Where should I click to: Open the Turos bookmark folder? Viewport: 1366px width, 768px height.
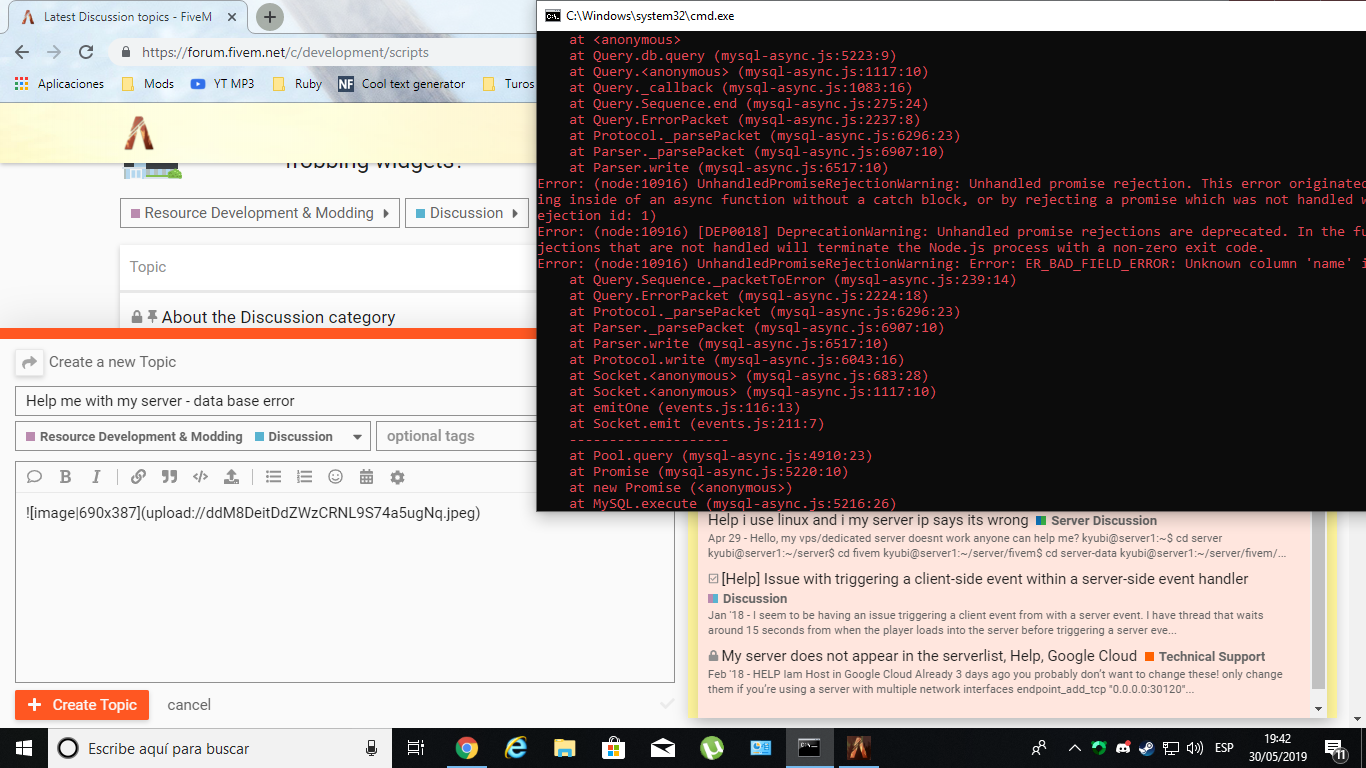coord(508,84)
